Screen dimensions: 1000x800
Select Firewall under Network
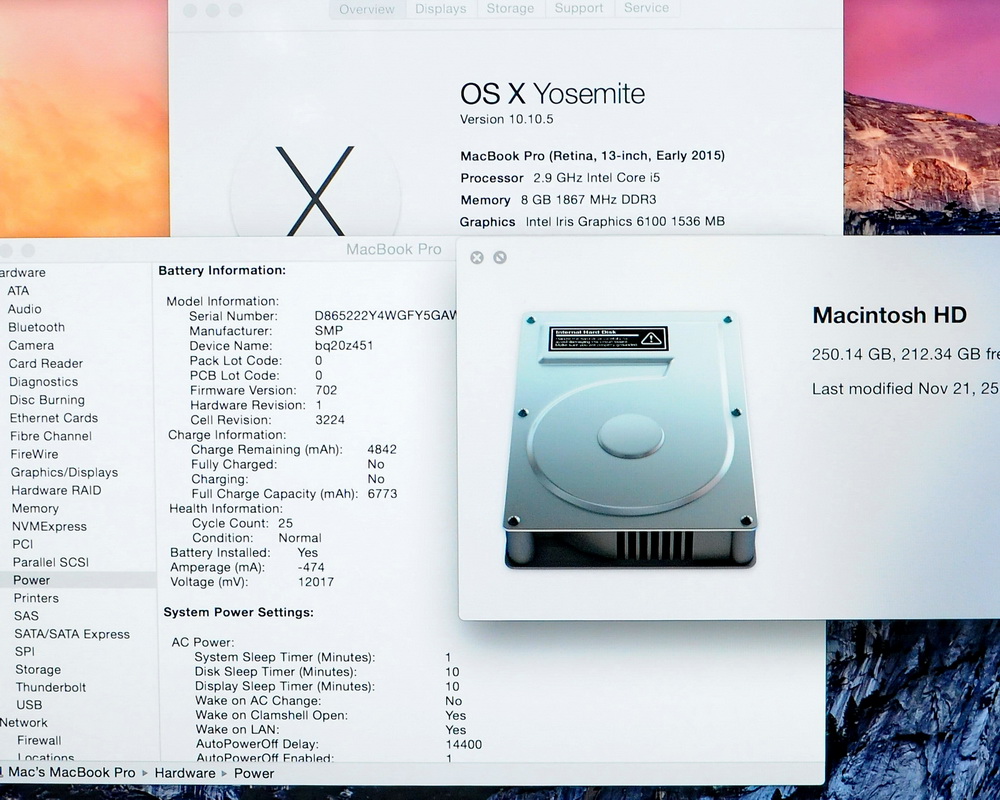click(x=39, y=741)
